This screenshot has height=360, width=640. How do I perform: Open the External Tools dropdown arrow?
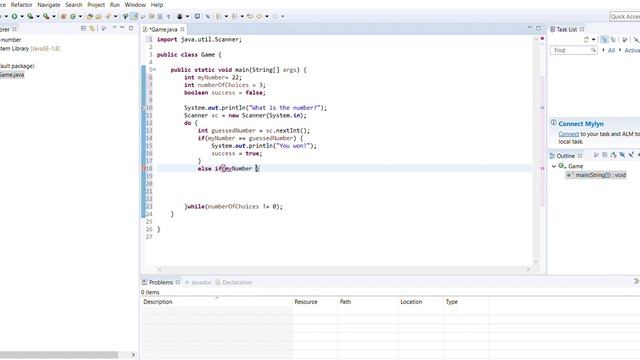point(53,16)
